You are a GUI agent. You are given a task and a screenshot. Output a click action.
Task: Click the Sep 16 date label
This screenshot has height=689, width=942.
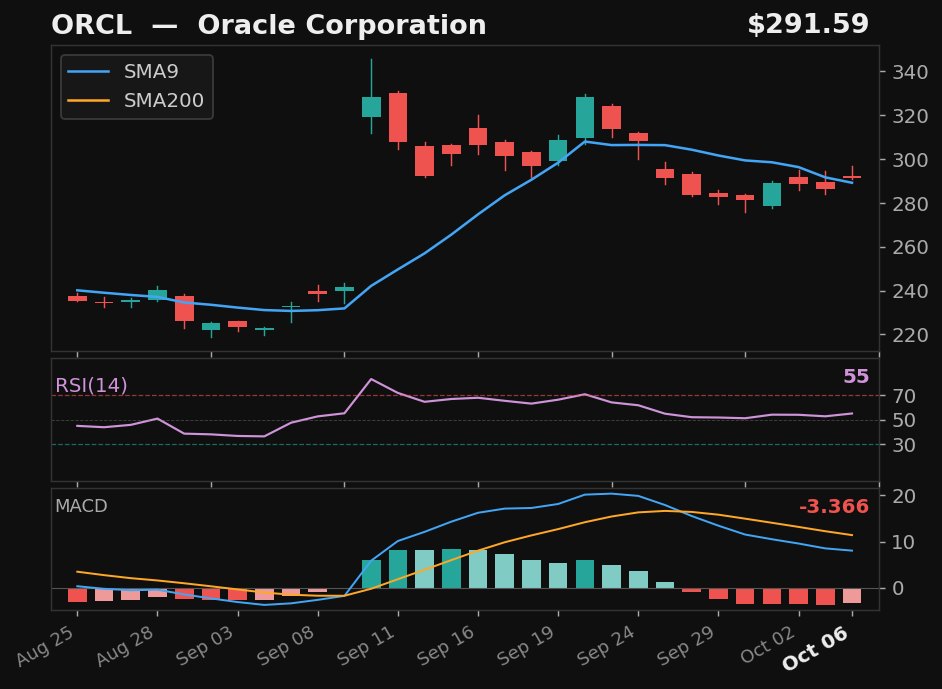pyautogui.click(x=447, y=645)
